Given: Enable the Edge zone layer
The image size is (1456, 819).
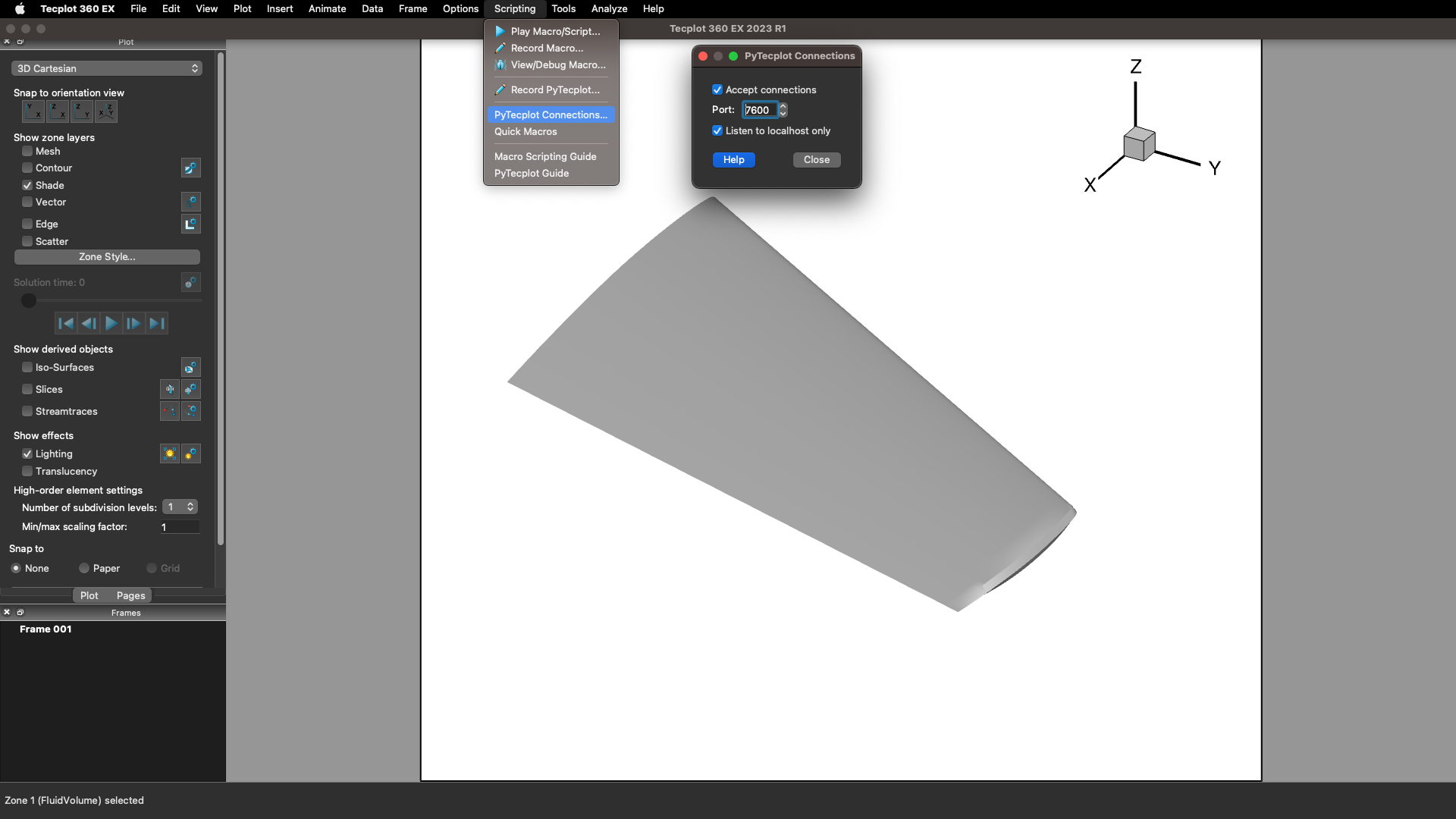Looking at the screenshot, I should click(x=27, y=224).
